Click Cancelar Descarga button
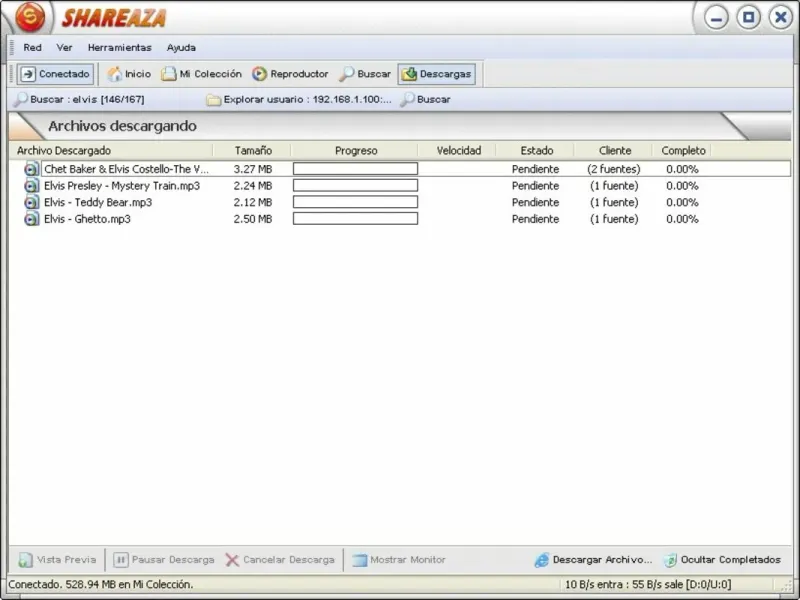800x600 pixels. pos(280,560)
